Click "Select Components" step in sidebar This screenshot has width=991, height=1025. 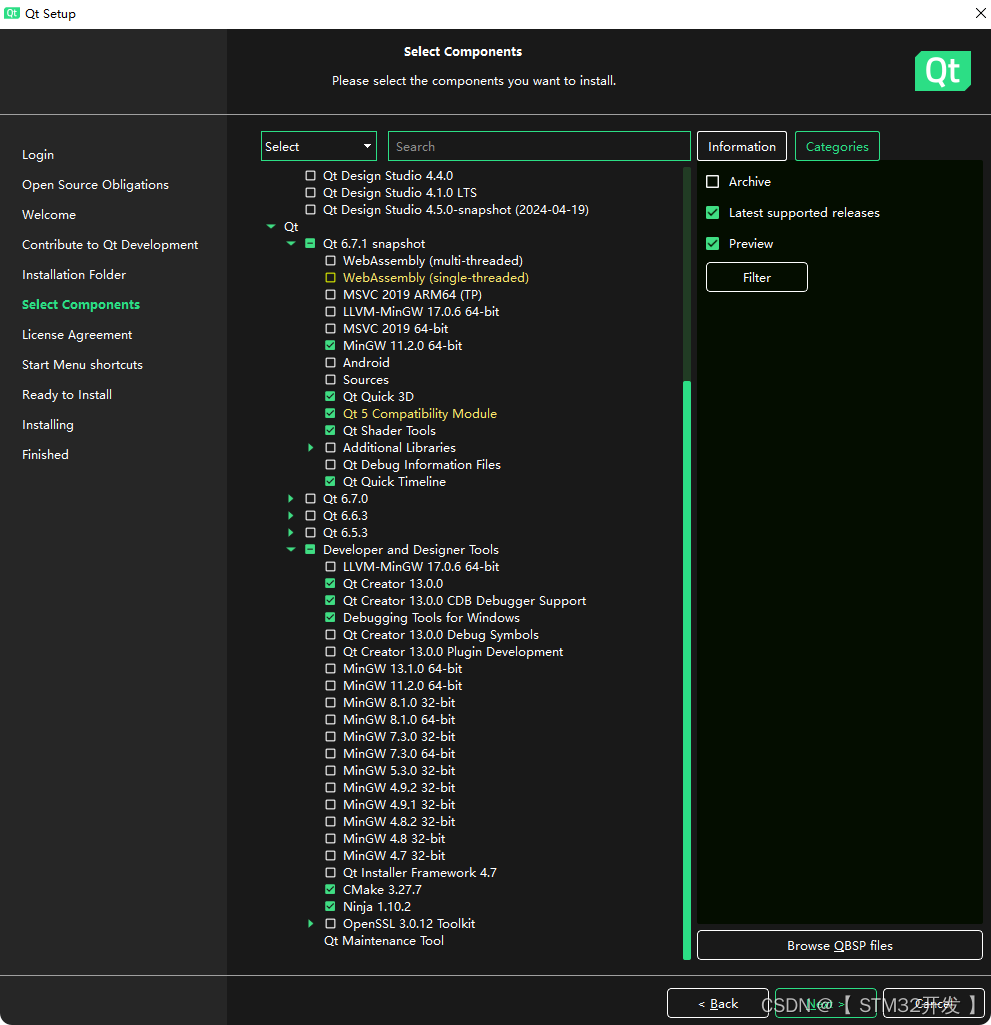(x=81, y=305)
